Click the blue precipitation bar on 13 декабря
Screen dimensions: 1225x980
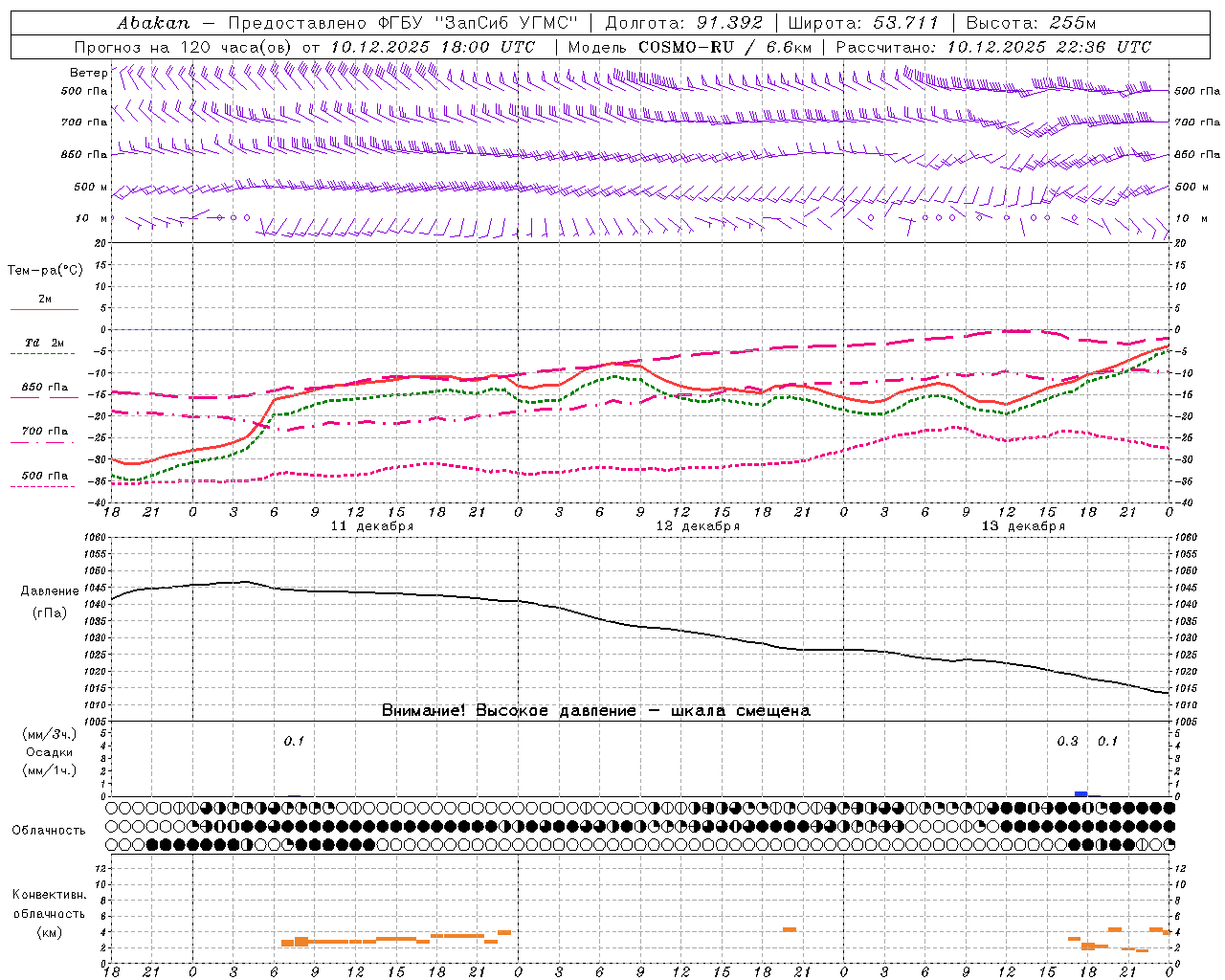click(1080, 793)
